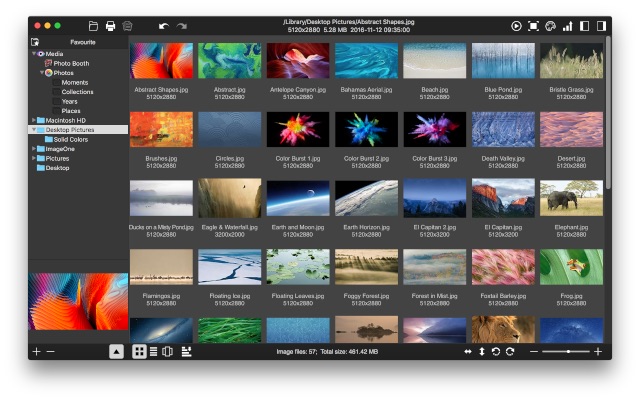Expand the ImageOne folder

point(33,149)
